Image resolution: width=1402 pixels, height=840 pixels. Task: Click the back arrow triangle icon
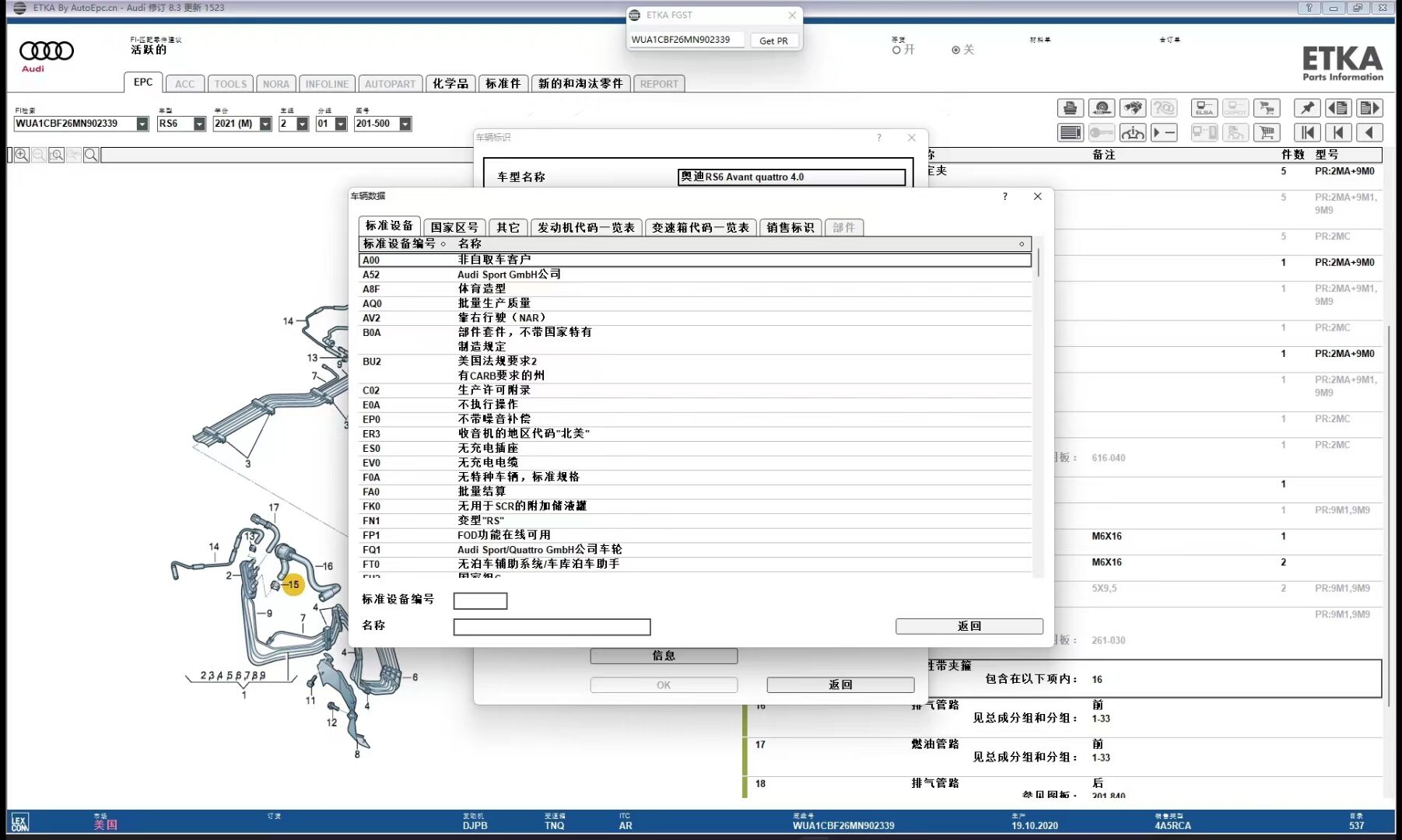(x=1369, y=133)
